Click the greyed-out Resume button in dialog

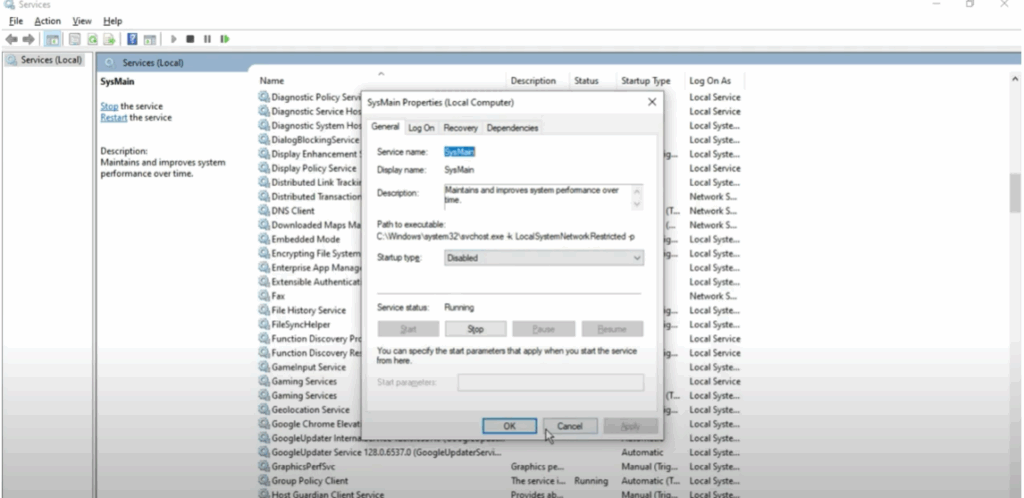click(x=612, y=329)
